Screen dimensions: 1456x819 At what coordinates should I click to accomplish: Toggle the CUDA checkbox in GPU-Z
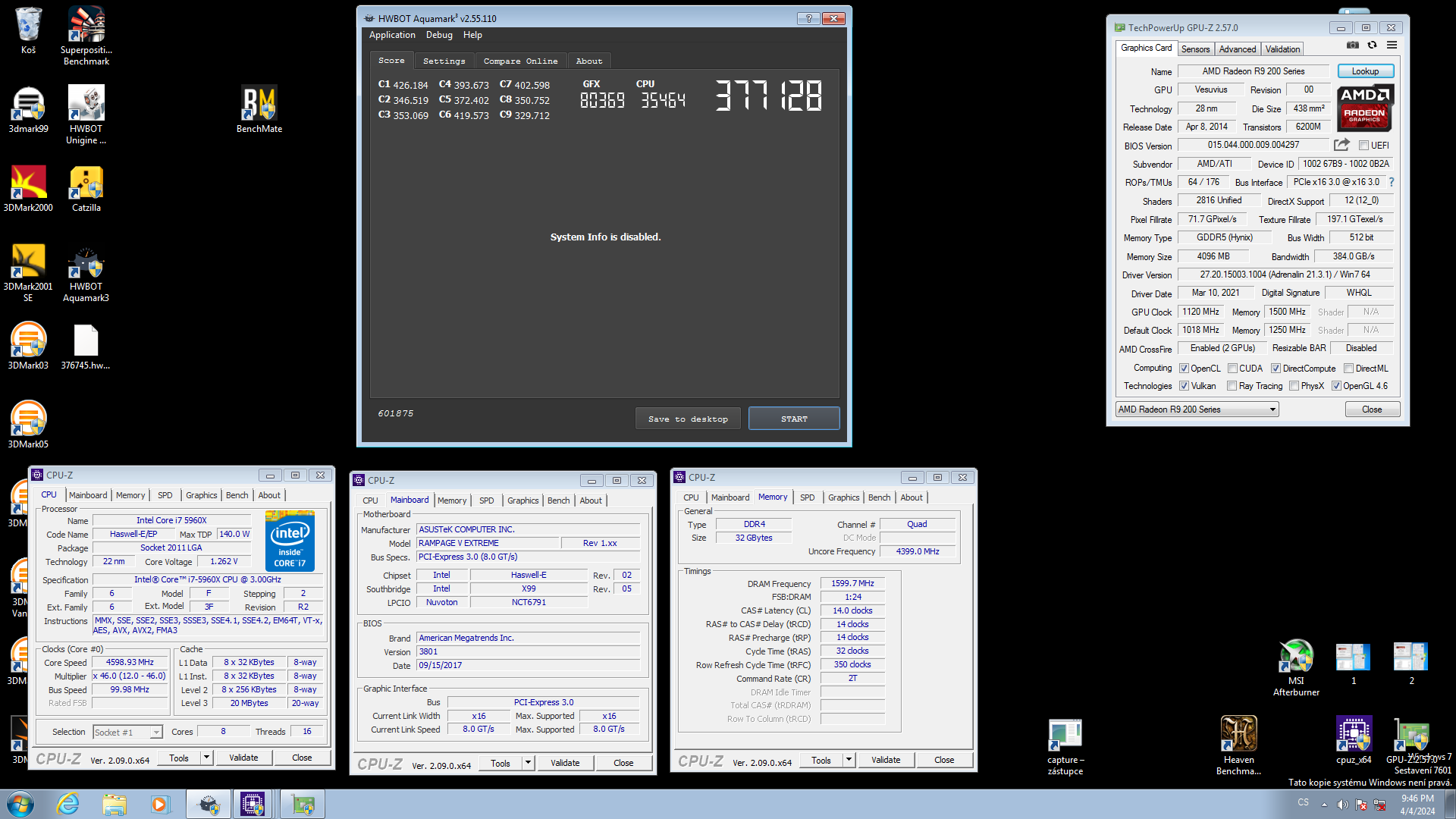click(1232, 369)
